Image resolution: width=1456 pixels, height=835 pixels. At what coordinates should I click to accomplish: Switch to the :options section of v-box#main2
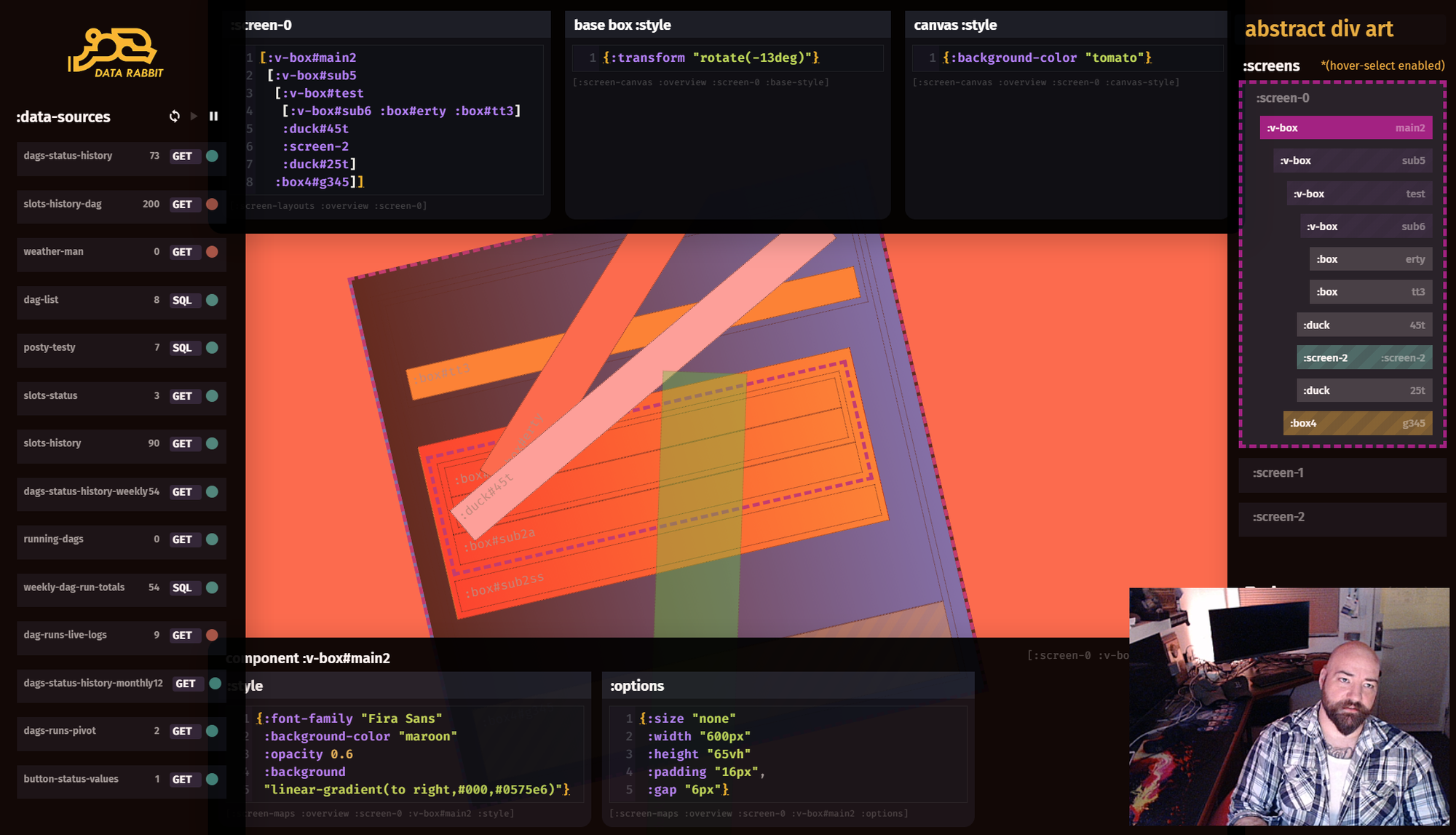point(637,685)
